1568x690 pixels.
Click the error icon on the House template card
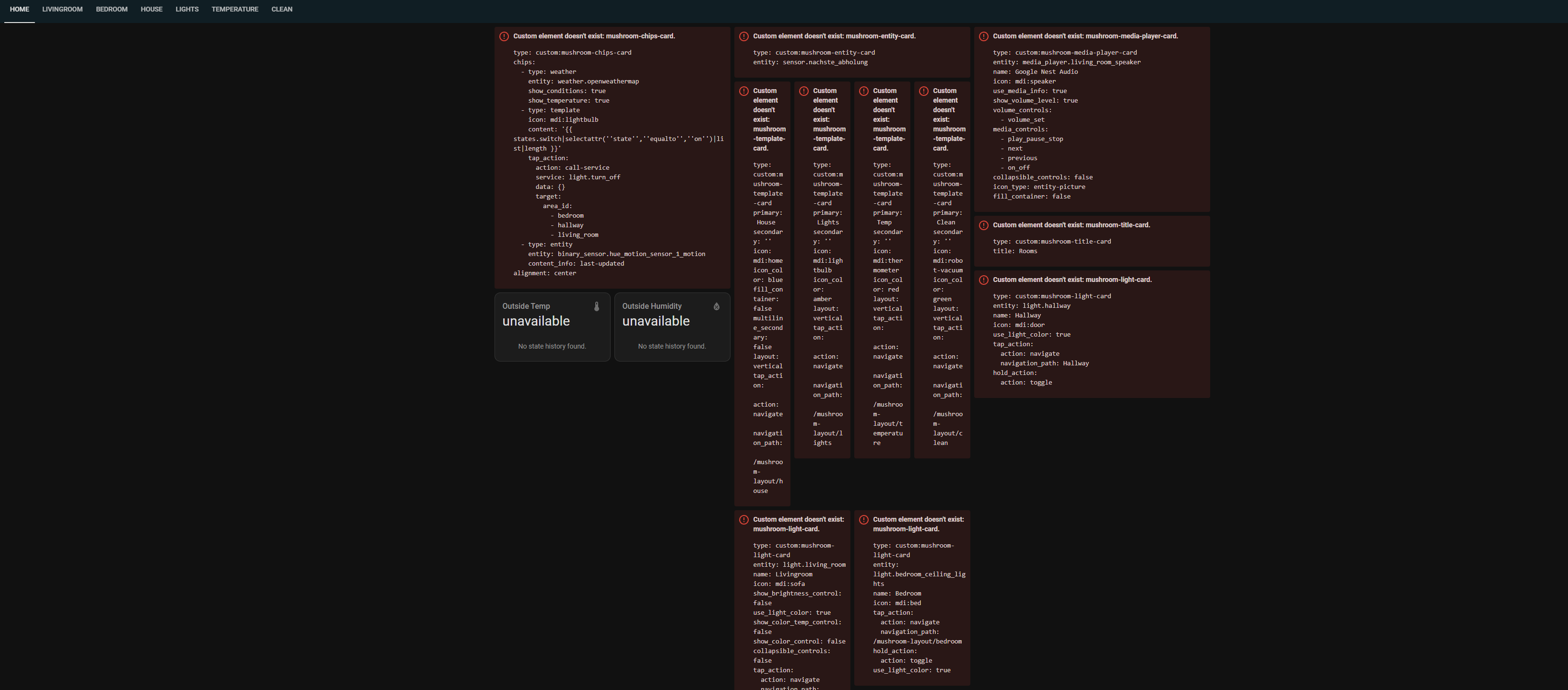tap(744, 91)
